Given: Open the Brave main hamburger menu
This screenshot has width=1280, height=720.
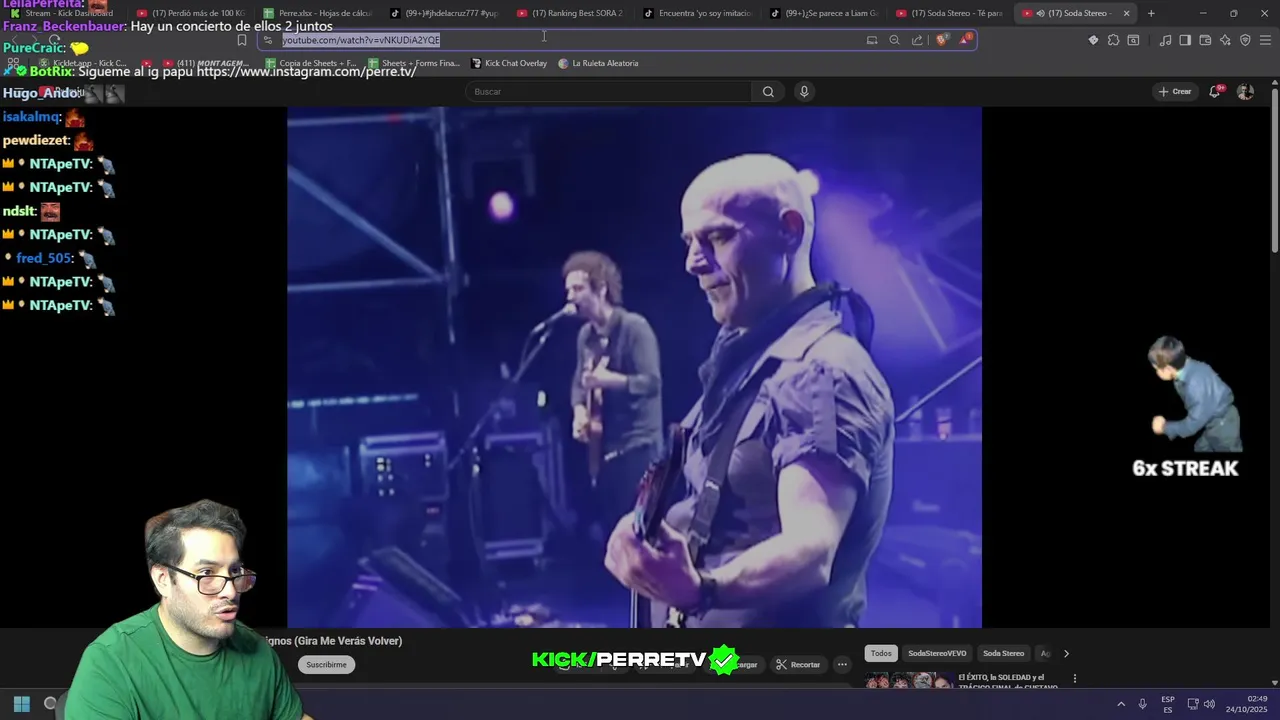Looking at the screenshot, I should 1266,40.
